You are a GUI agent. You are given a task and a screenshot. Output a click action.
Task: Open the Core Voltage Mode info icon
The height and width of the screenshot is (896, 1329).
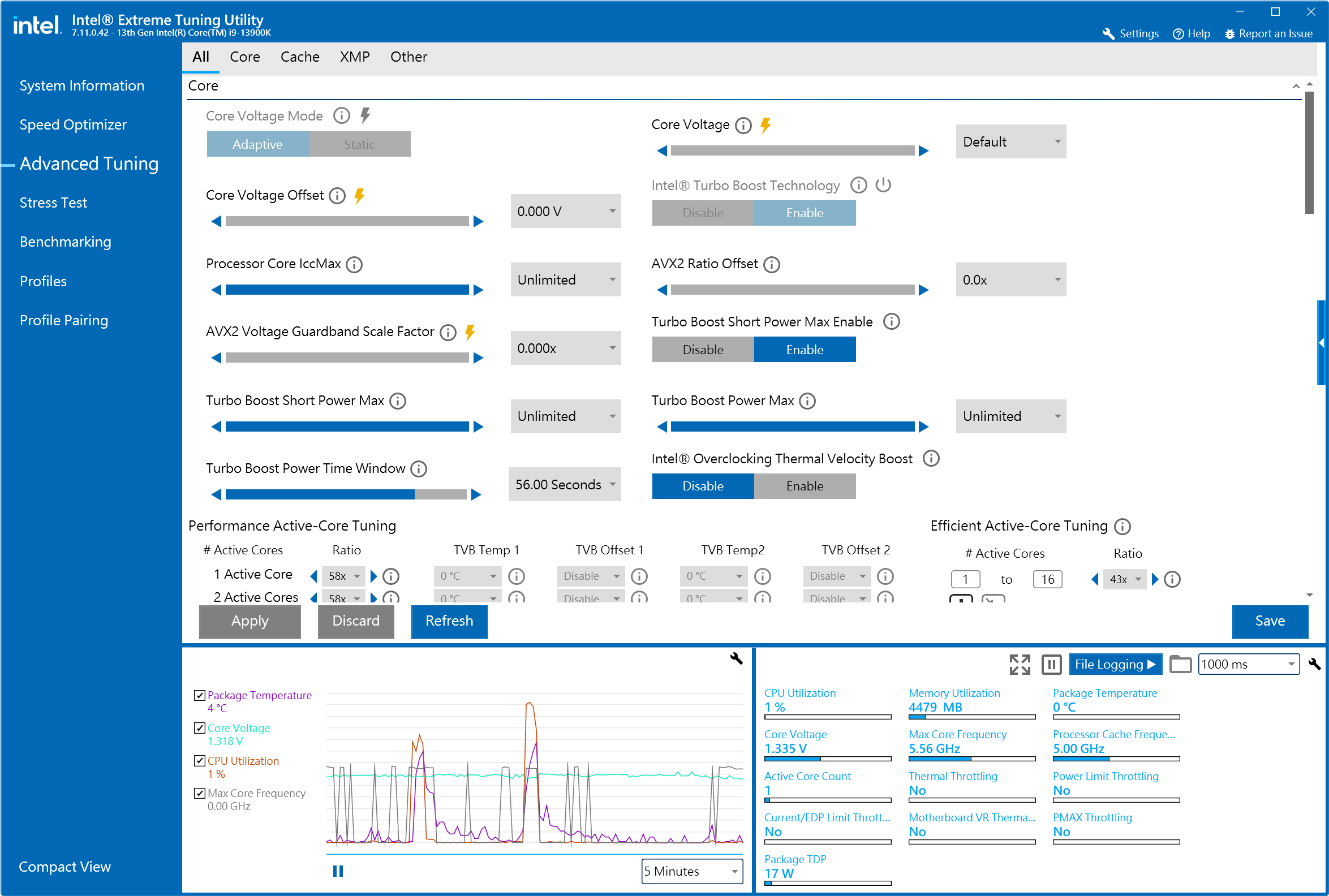point(342,116)
